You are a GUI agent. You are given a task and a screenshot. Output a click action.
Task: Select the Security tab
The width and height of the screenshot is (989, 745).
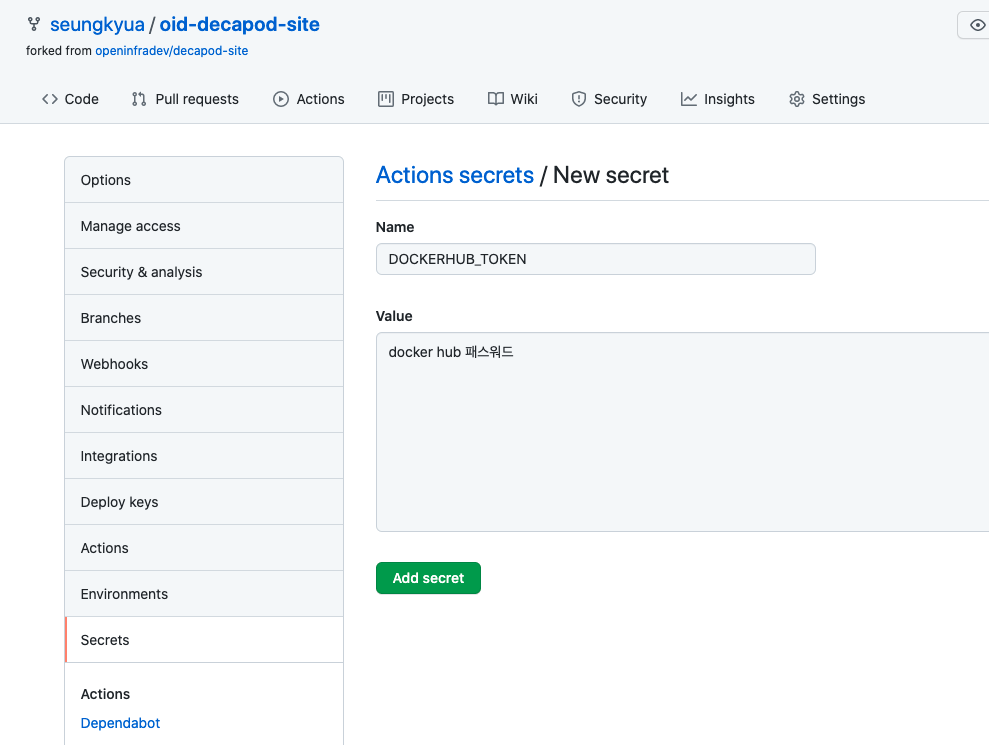[x=609, y=99]
